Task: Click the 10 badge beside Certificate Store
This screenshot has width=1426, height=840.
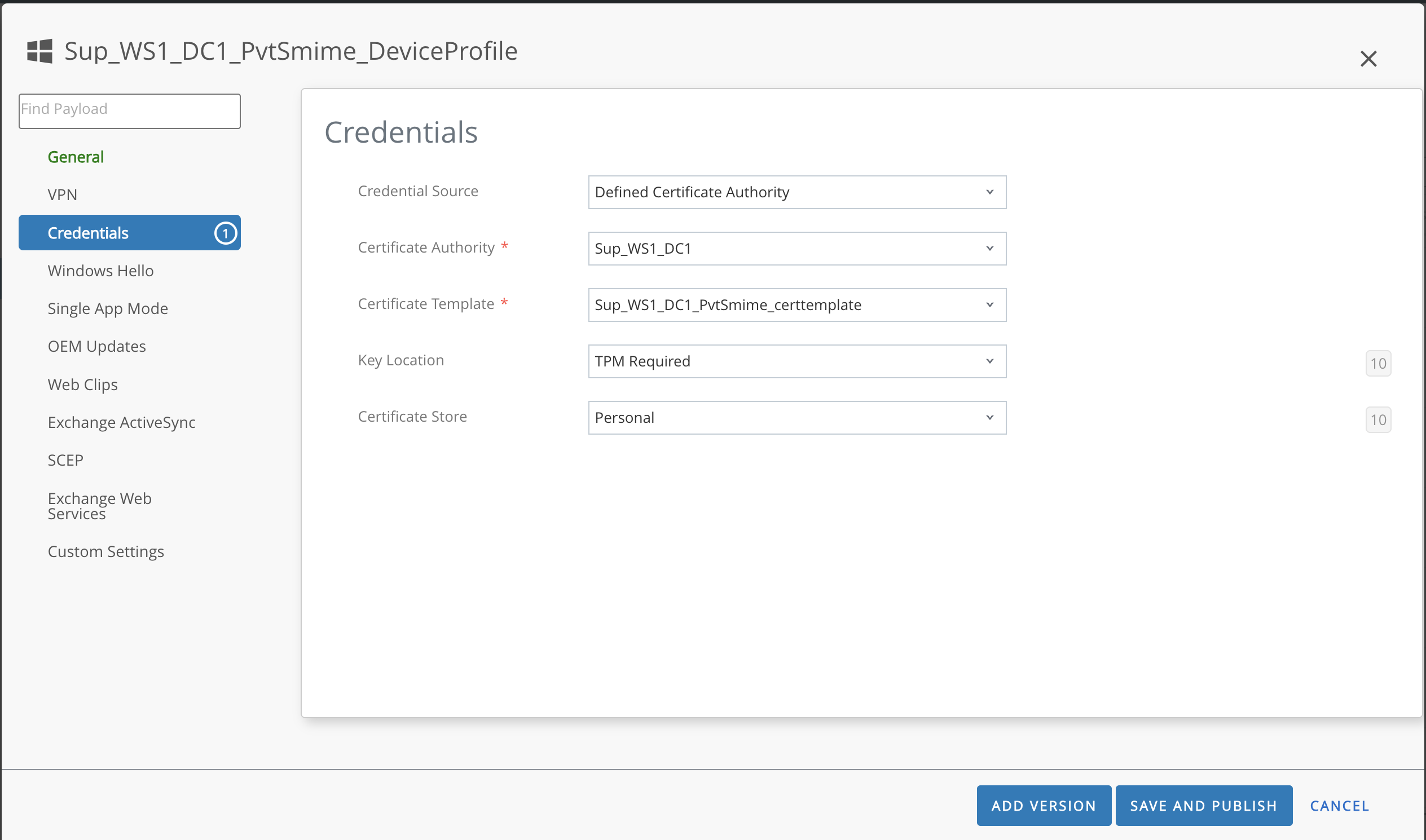Action: point(1377,420)
